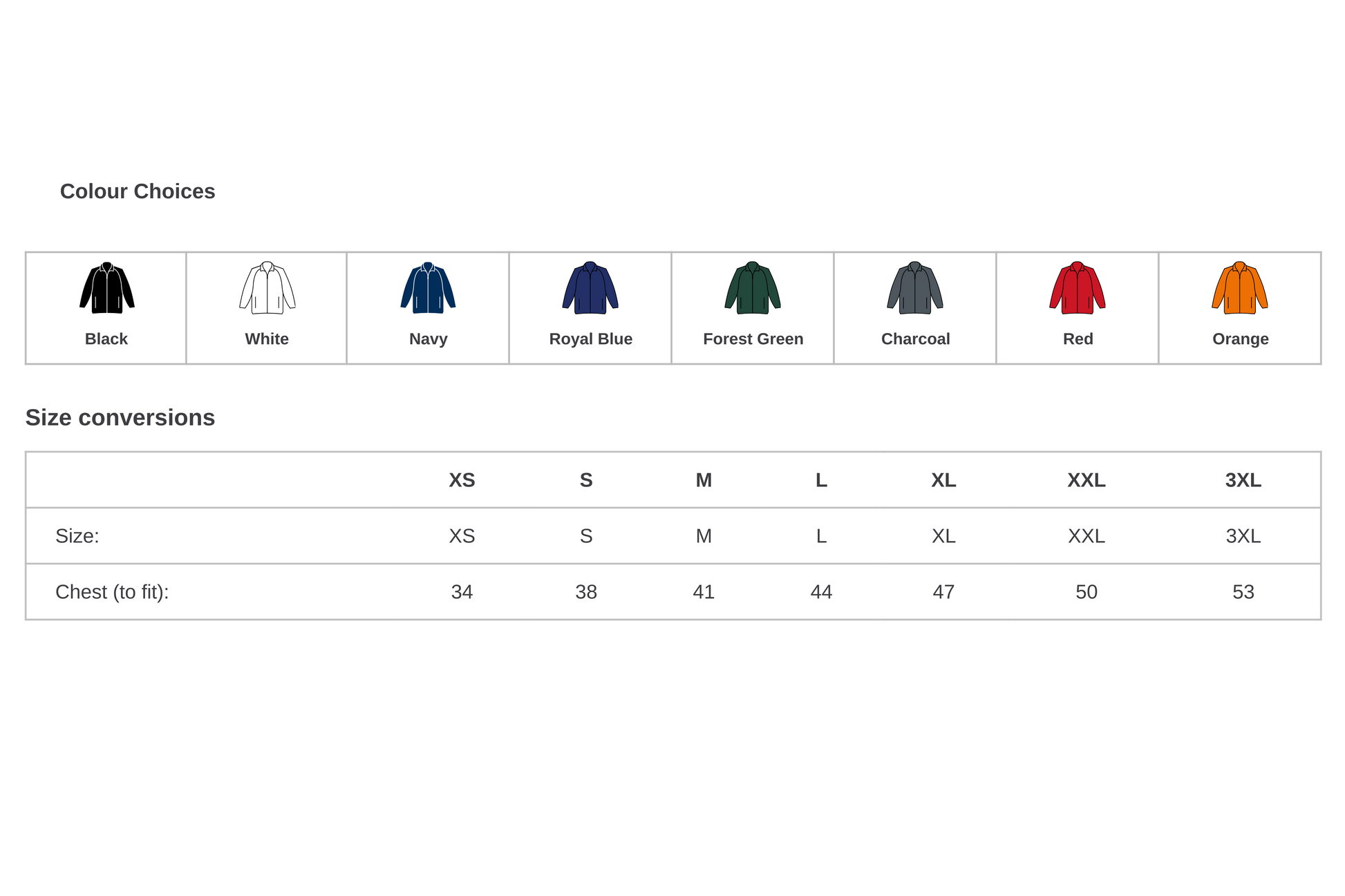1345x896 pixels.
Task: Click the XS column header
Action: pos(462,480)
